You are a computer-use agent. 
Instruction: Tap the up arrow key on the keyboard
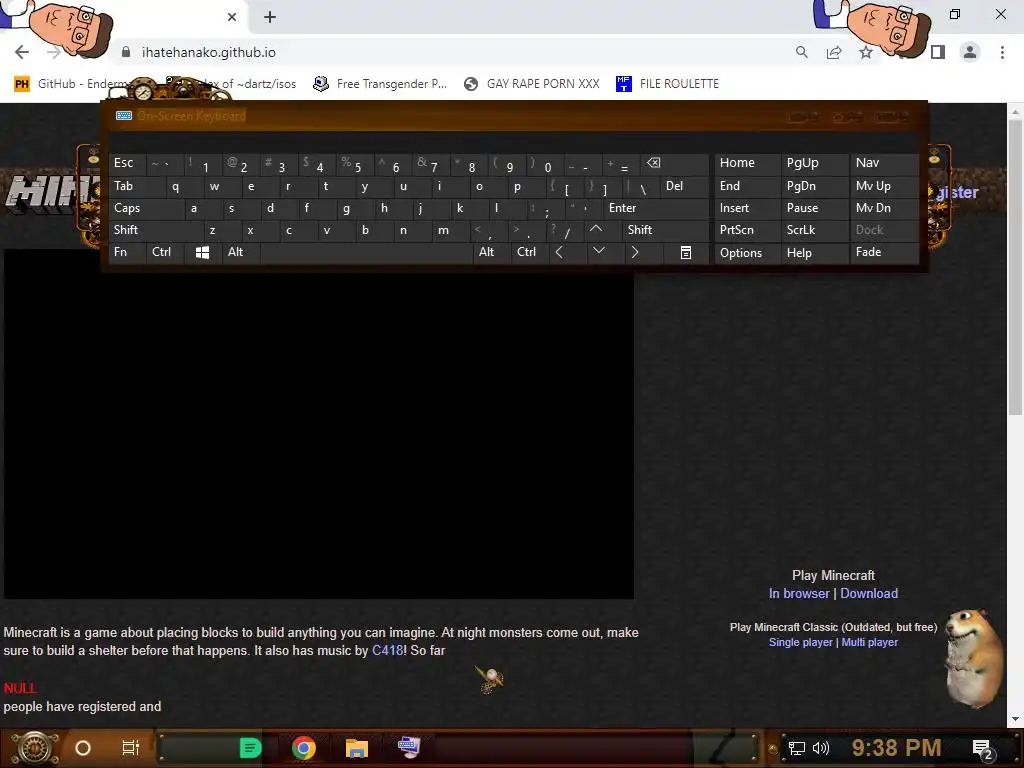pos(596,229)
